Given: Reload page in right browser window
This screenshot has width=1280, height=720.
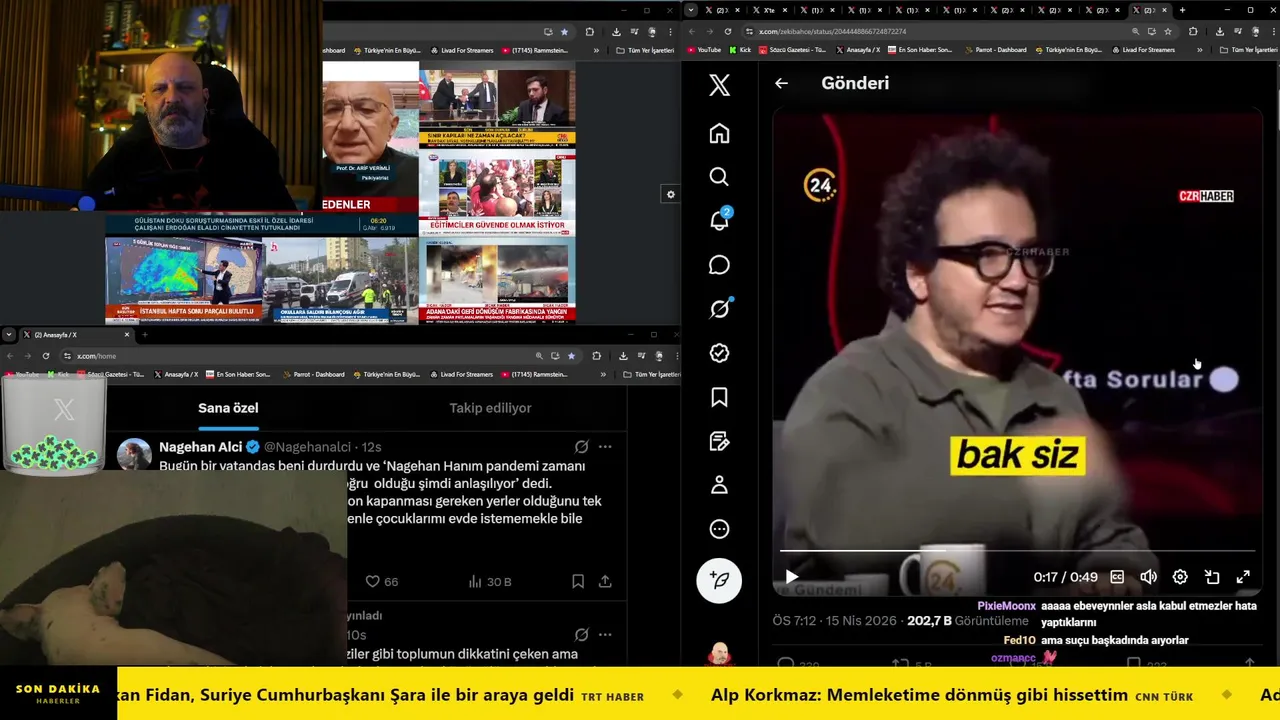Looking at the screenshot, I should coord(728,31).
